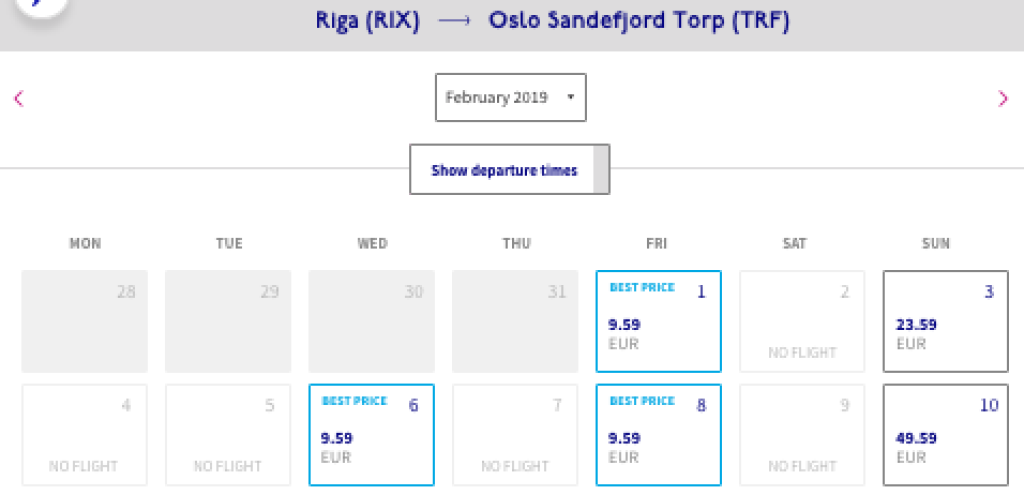Click the greyed-out January 28 cell
Image resolution: width=1024 pixels, height=495 pixels.
pos(84,320)
